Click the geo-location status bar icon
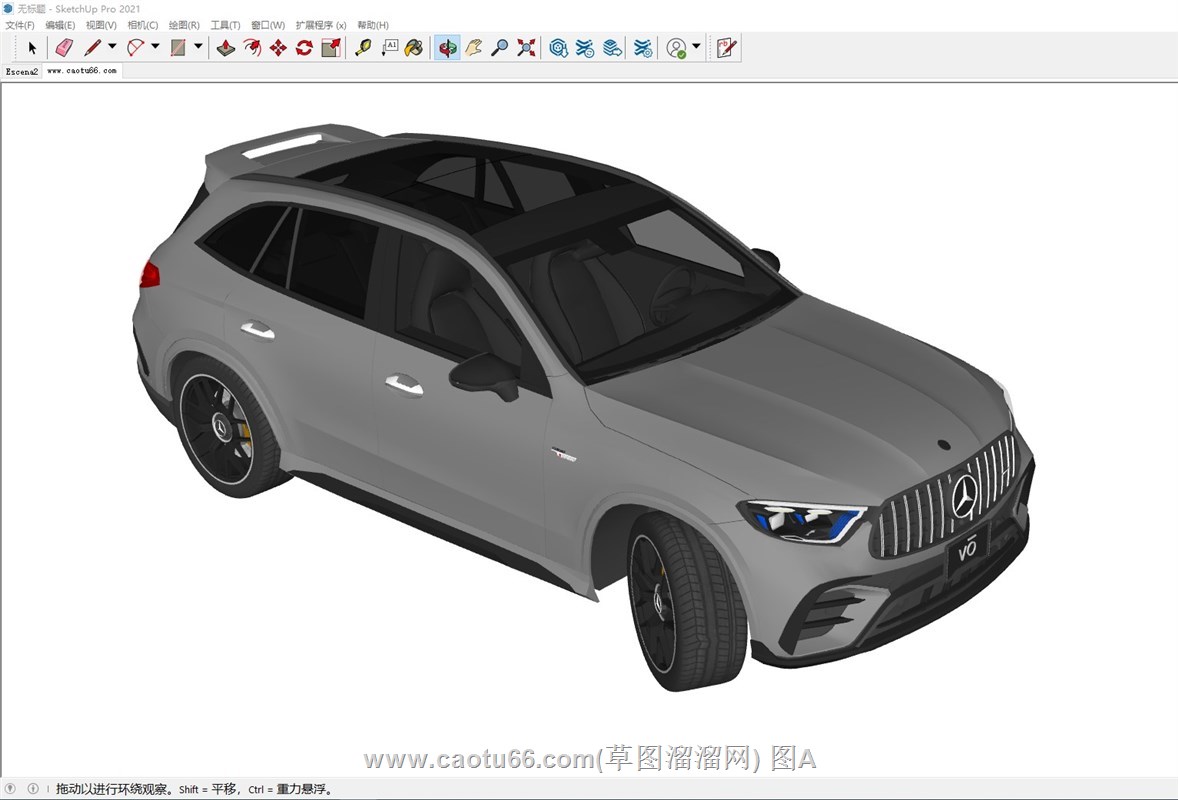Viewport: 1178px width, 800px height. click(11, 789)
